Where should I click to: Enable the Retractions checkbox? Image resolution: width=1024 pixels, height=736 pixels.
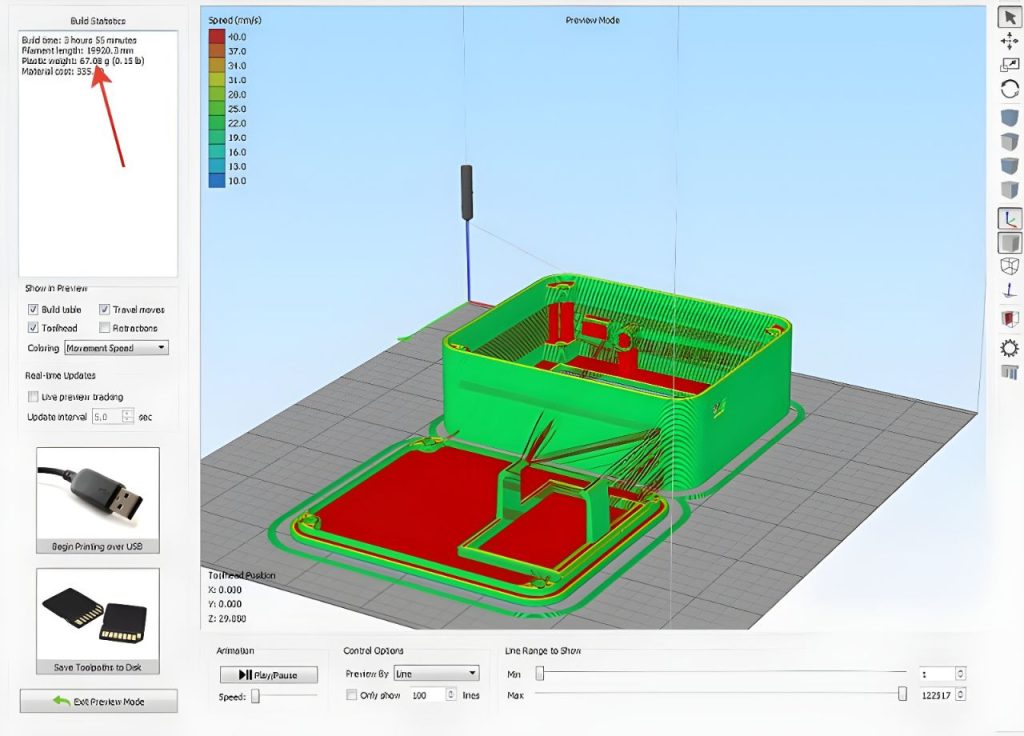(105, 328)
